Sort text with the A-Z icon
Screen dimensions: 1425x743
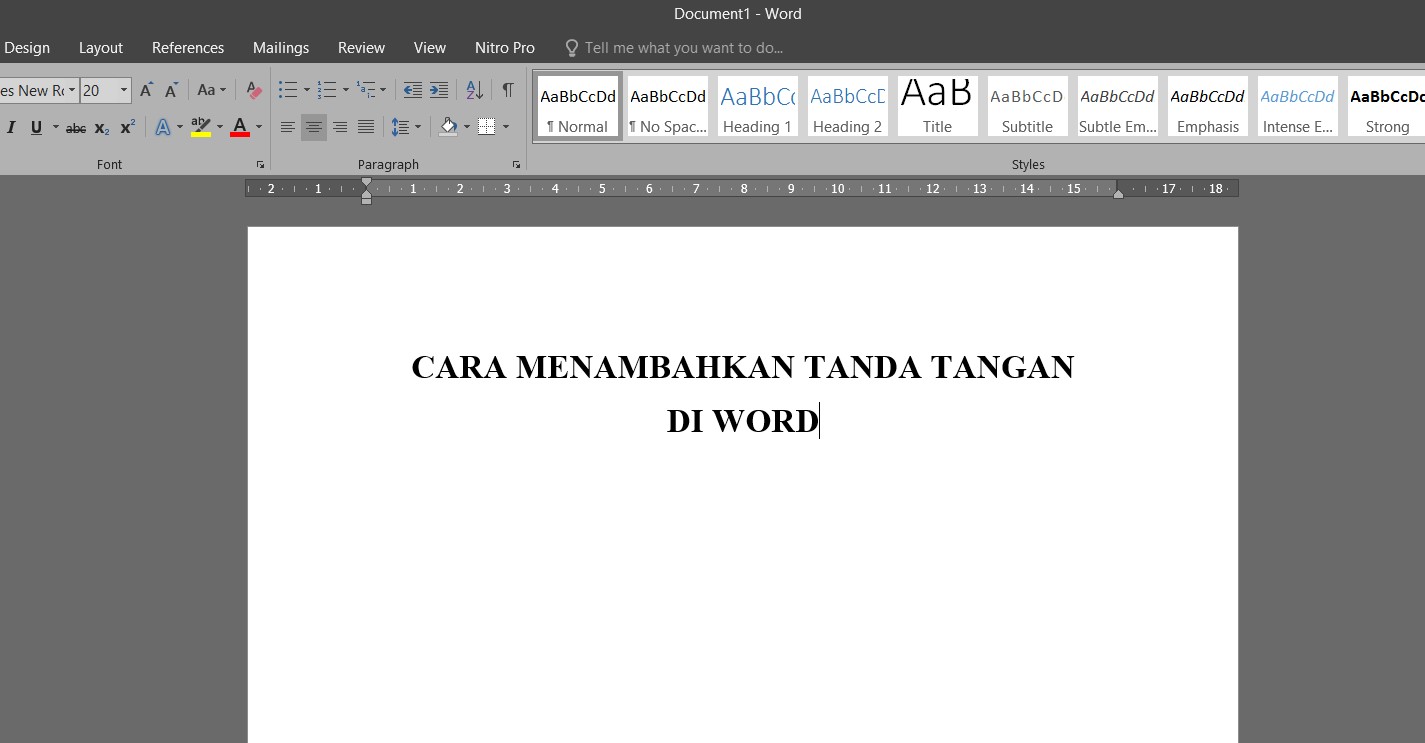475,90
